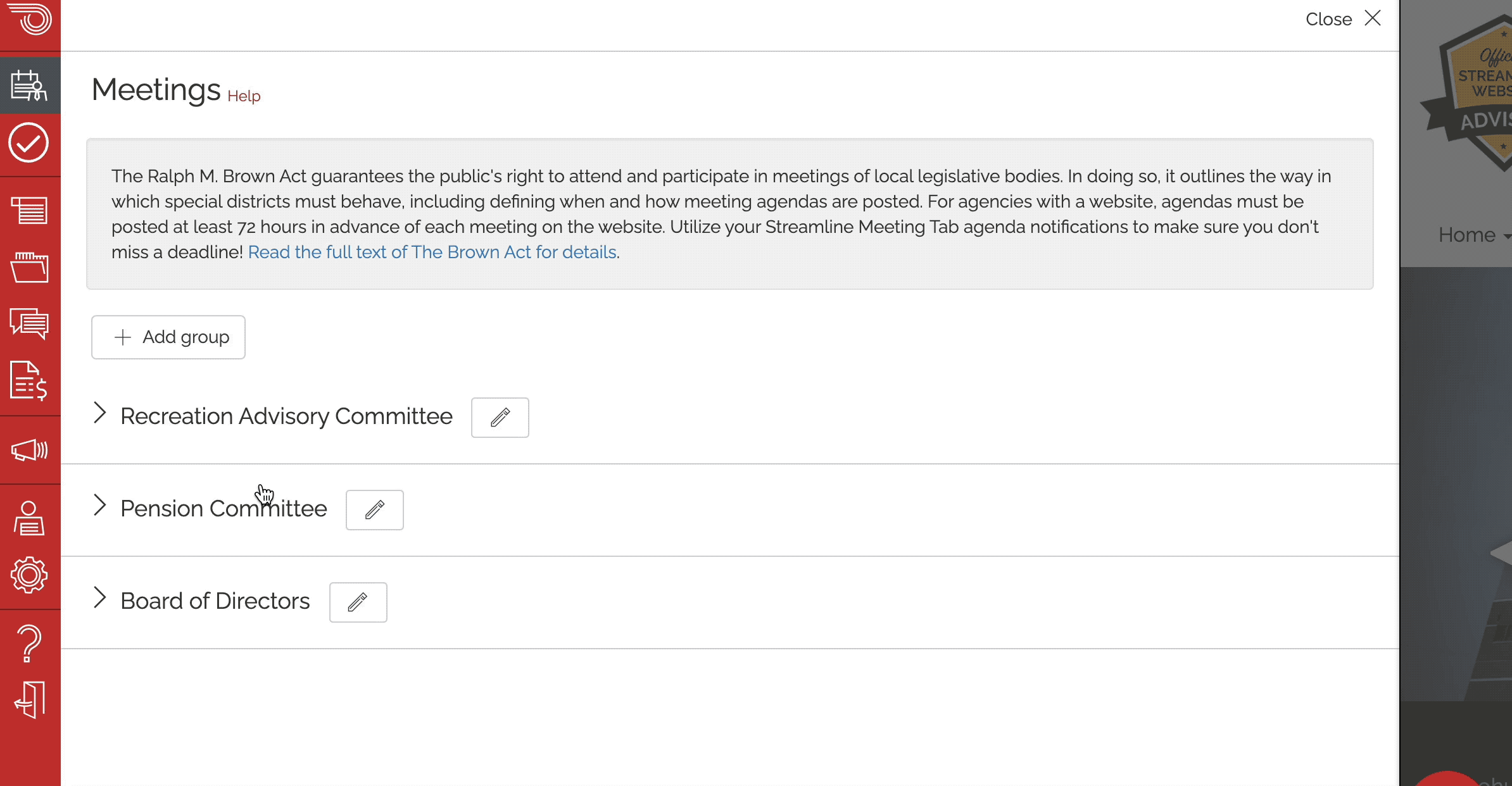Click the Board of Directors group title
The width and height of the screenshot is (1512, 786).
215,601
